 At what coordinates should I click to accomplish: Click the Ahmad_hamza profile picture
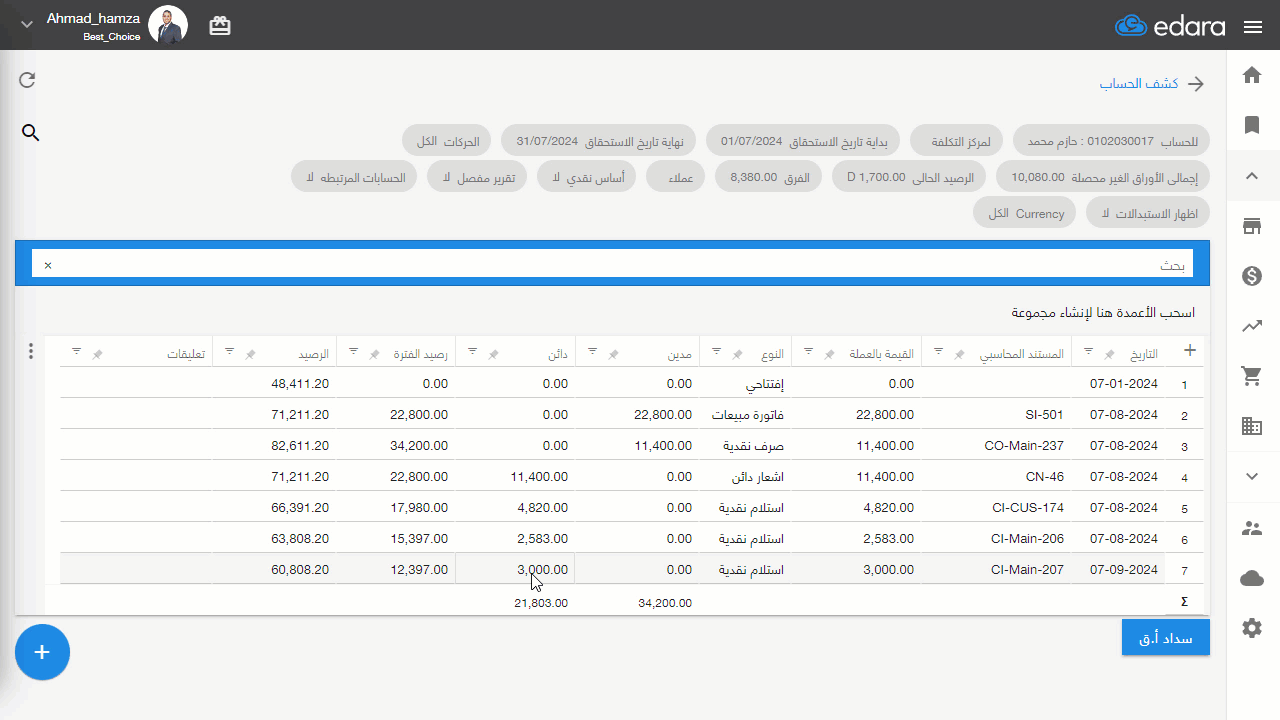pos(168,24)
